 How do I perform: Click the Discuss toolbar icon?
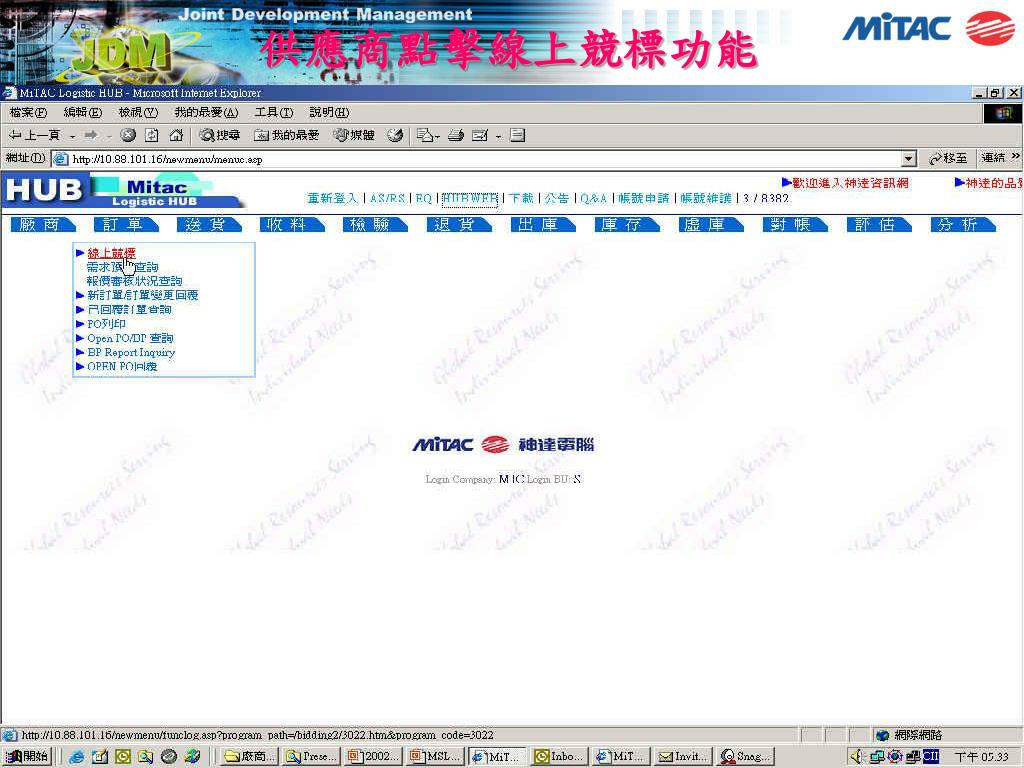click(x=517, y=135)
